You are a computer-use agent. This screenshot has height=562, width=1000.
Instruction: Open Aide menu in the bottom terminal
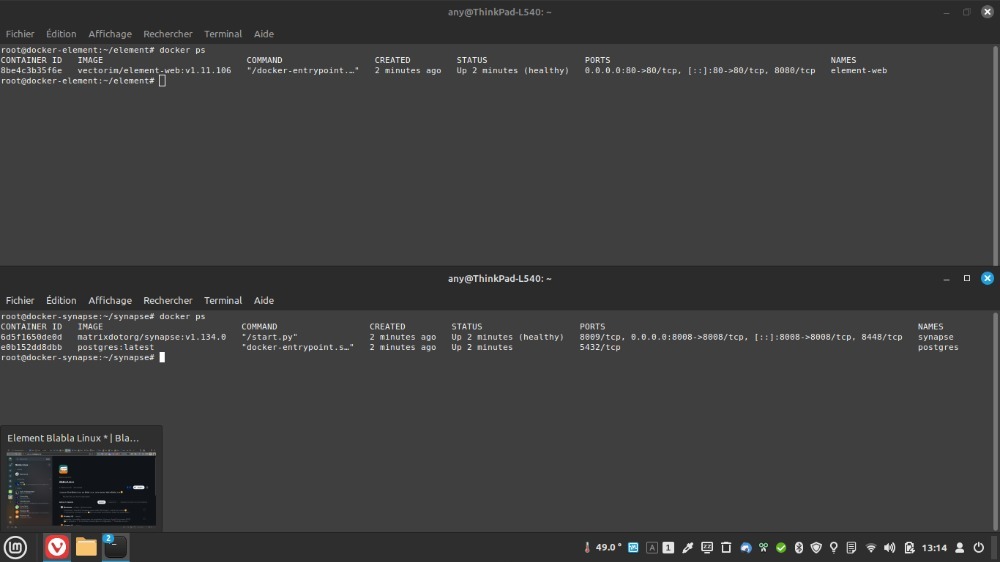click(x=264, y=300)
